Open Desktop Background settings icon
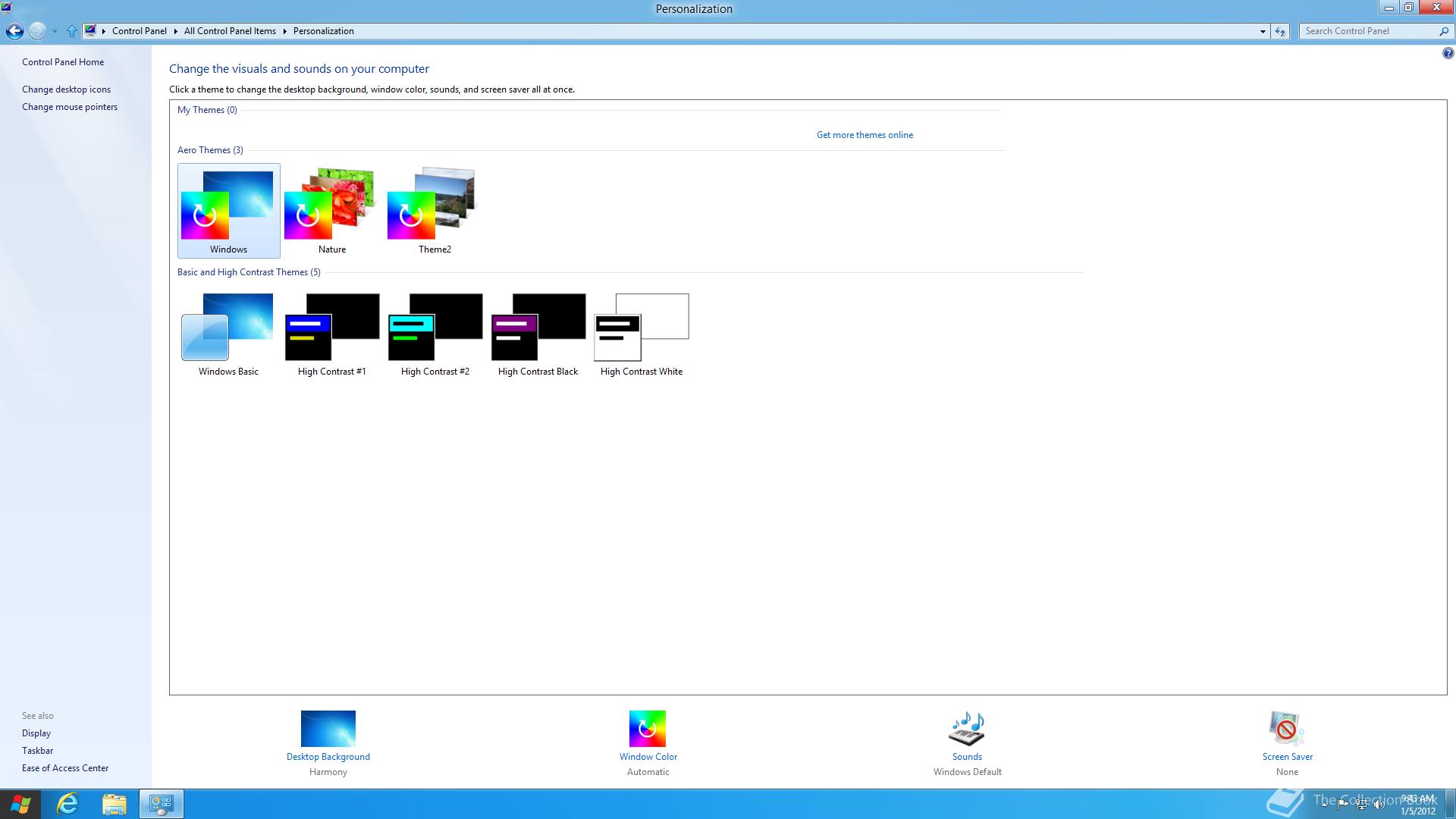1456x819 pixels. click(x=328, y=729)
